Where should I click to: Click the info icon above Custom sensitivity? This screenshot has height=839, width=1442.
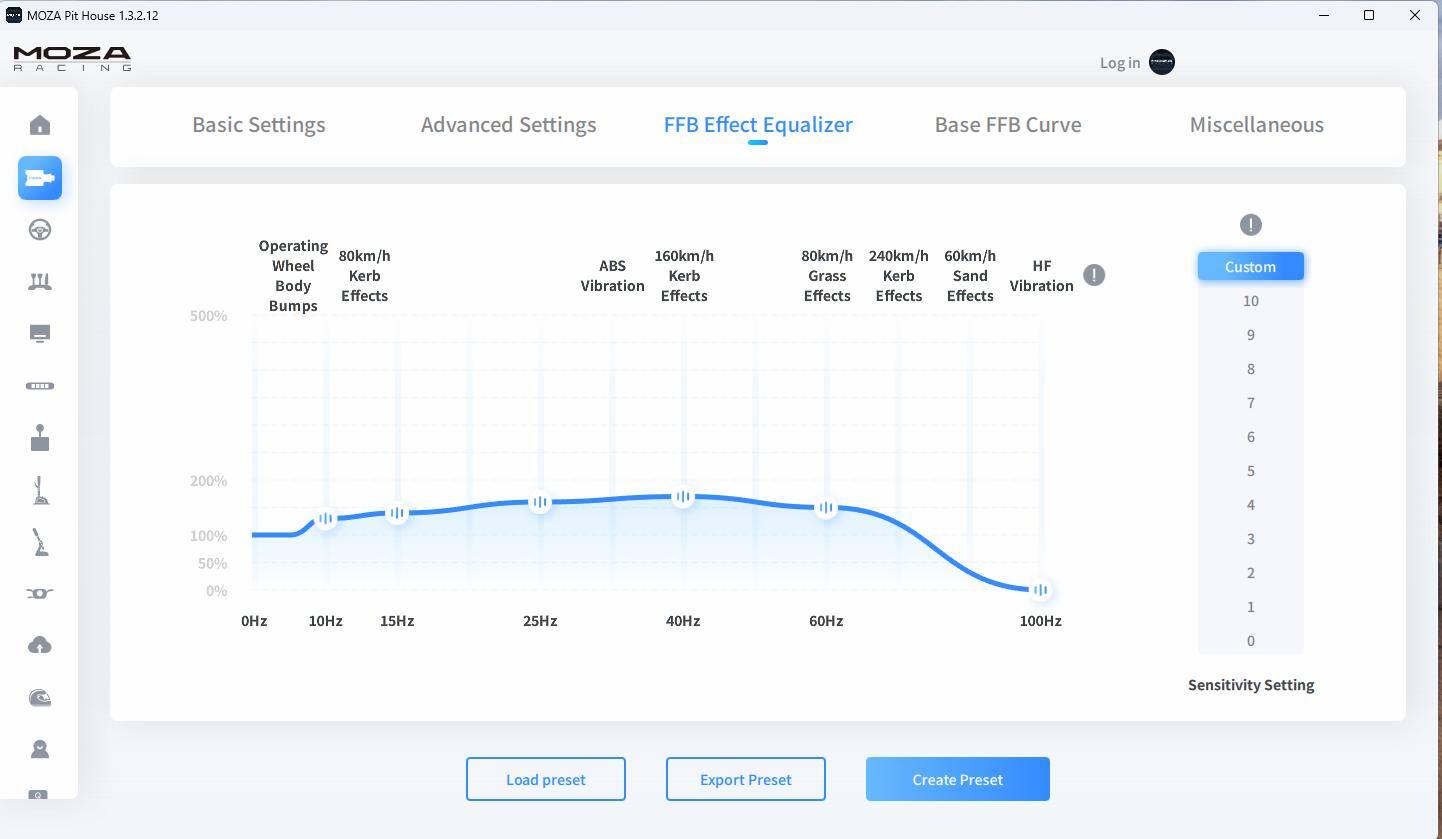click(x=1250, y=225)
